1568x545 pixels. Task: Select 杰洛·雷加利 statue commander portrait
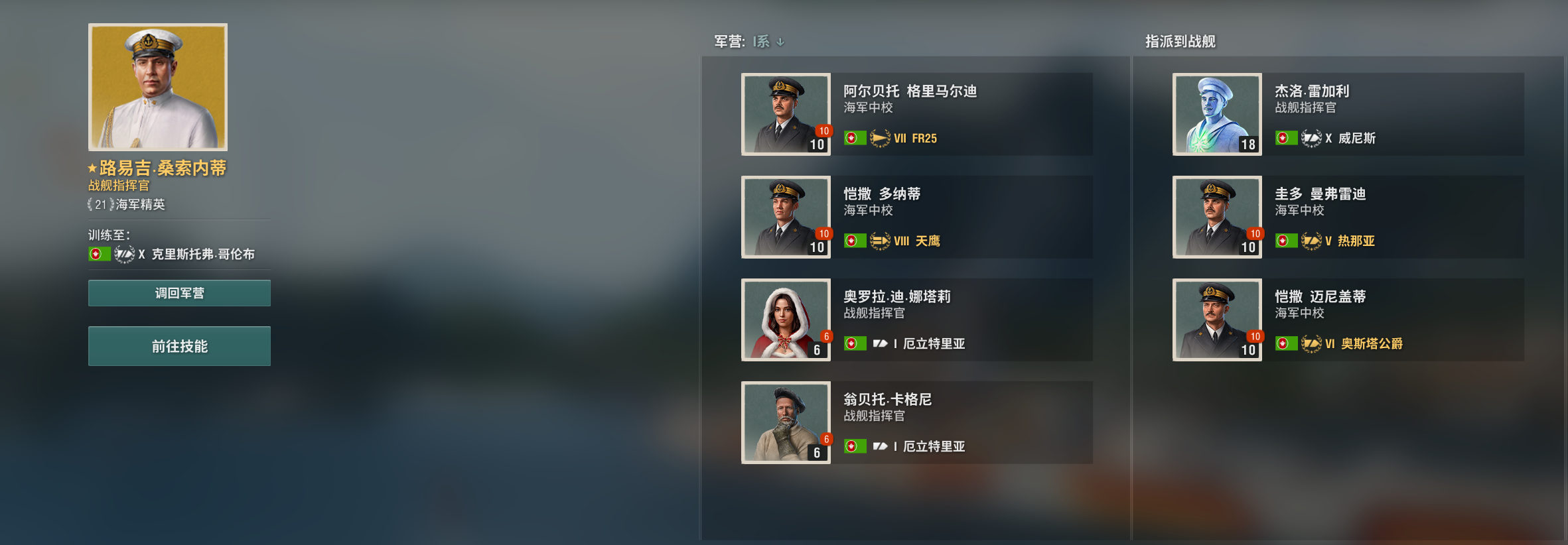pos(1217,114)
